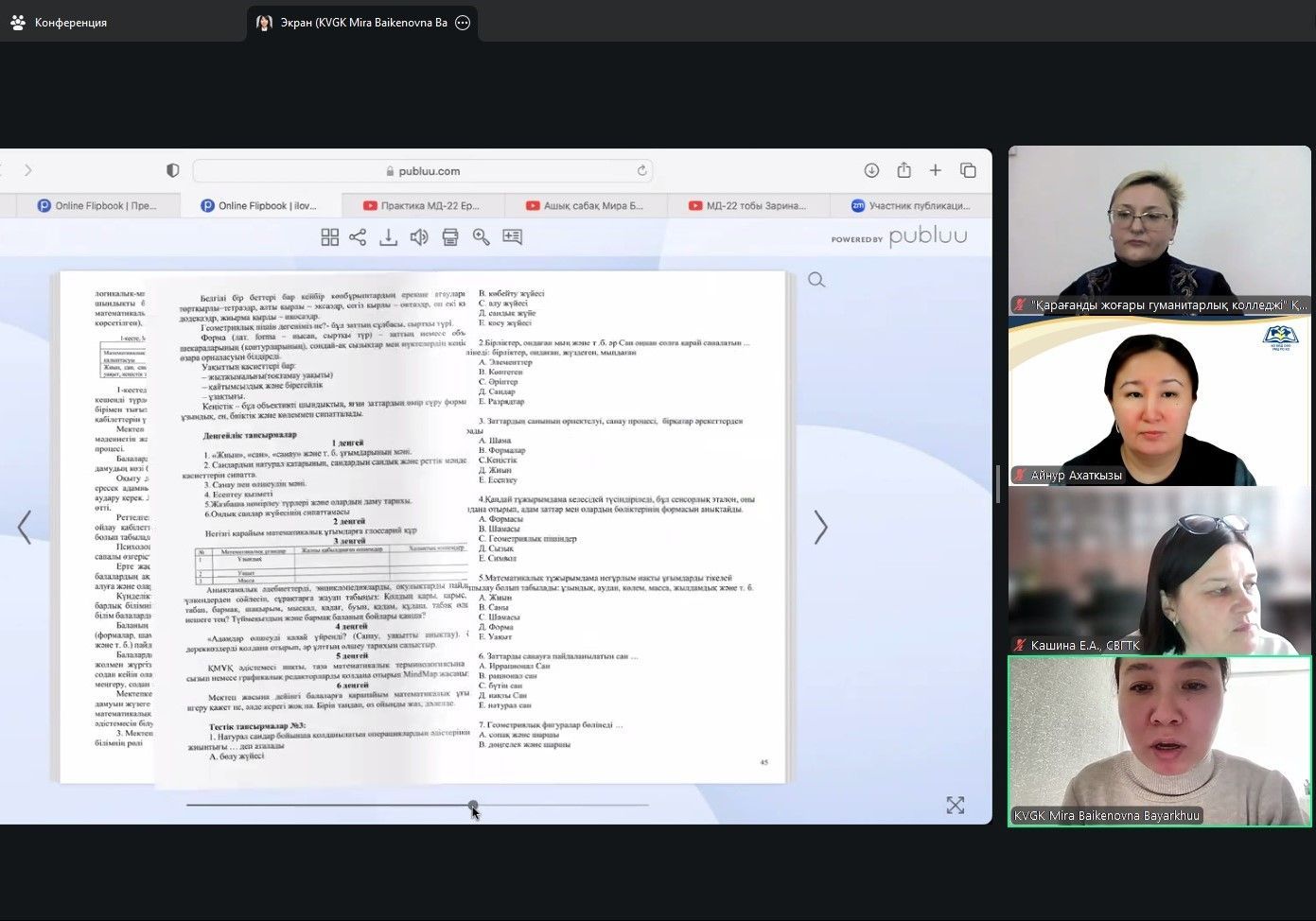Image resolution: width=1316 pixels, height=921 pixels.
Task: Click the zoom magnifier in flipbook toolbar
Action: 481,237
